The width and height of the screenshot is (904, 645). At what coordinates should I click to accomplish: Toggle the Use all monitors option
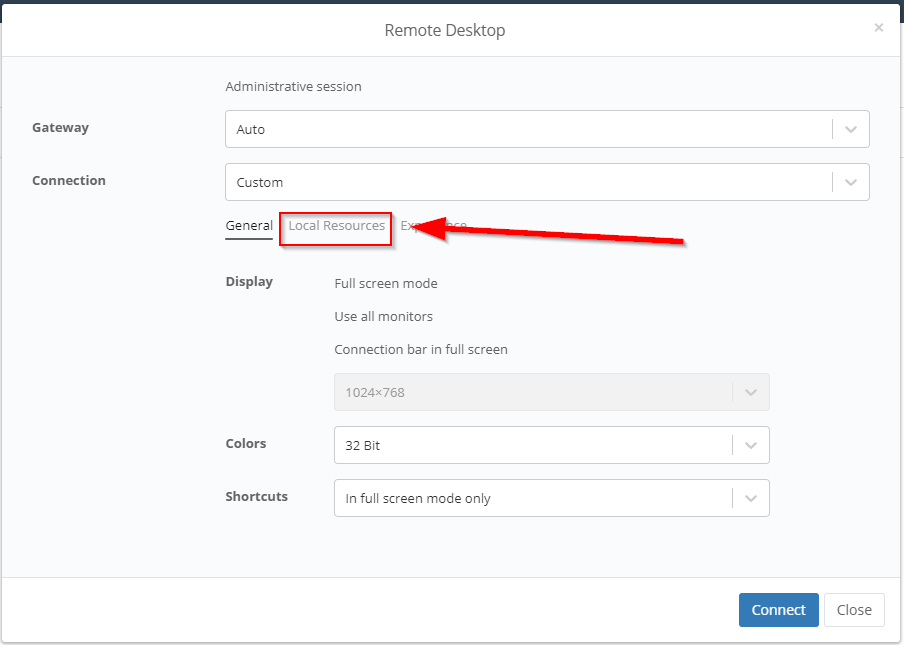383,316
